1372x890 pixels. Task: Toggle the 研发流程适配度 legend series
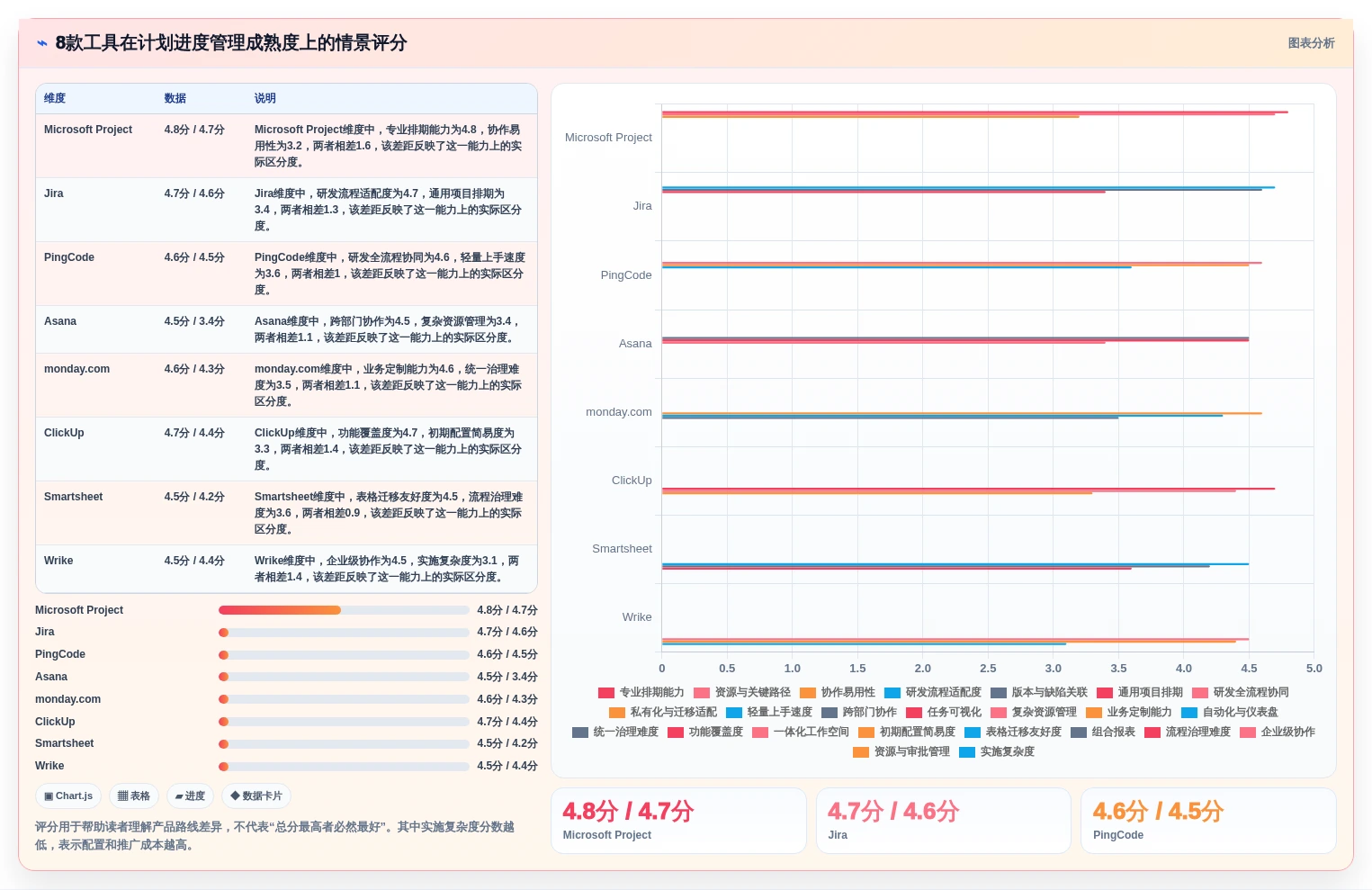coord(932,693)
